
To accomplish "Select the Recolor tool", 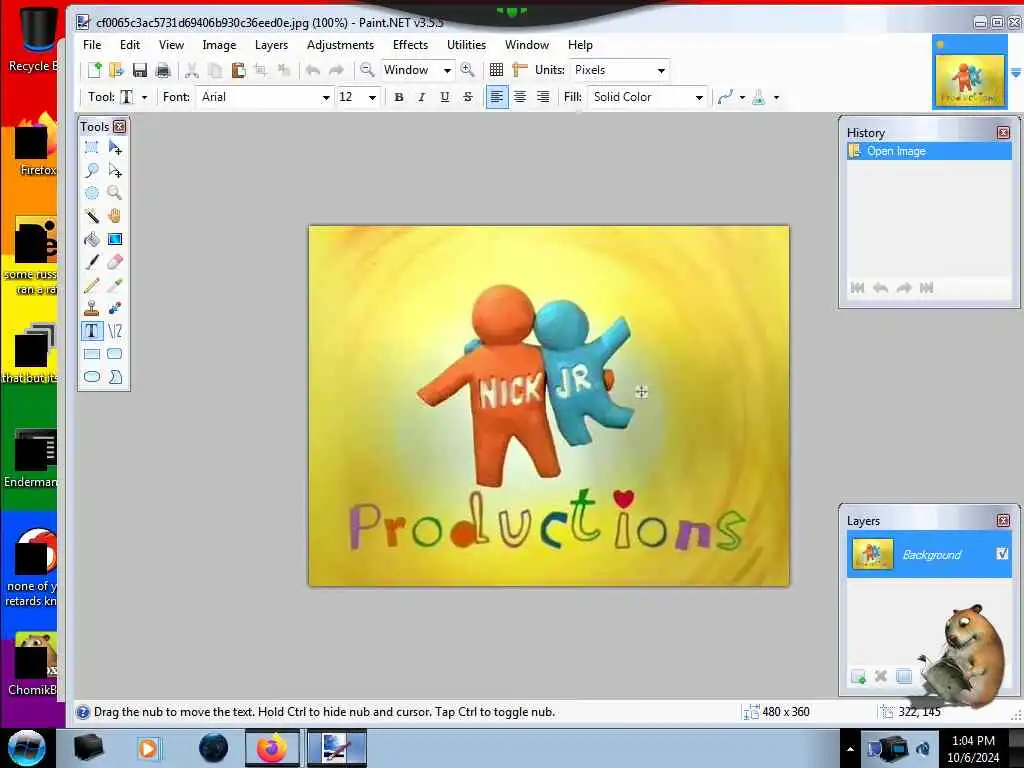I will 115,308.
